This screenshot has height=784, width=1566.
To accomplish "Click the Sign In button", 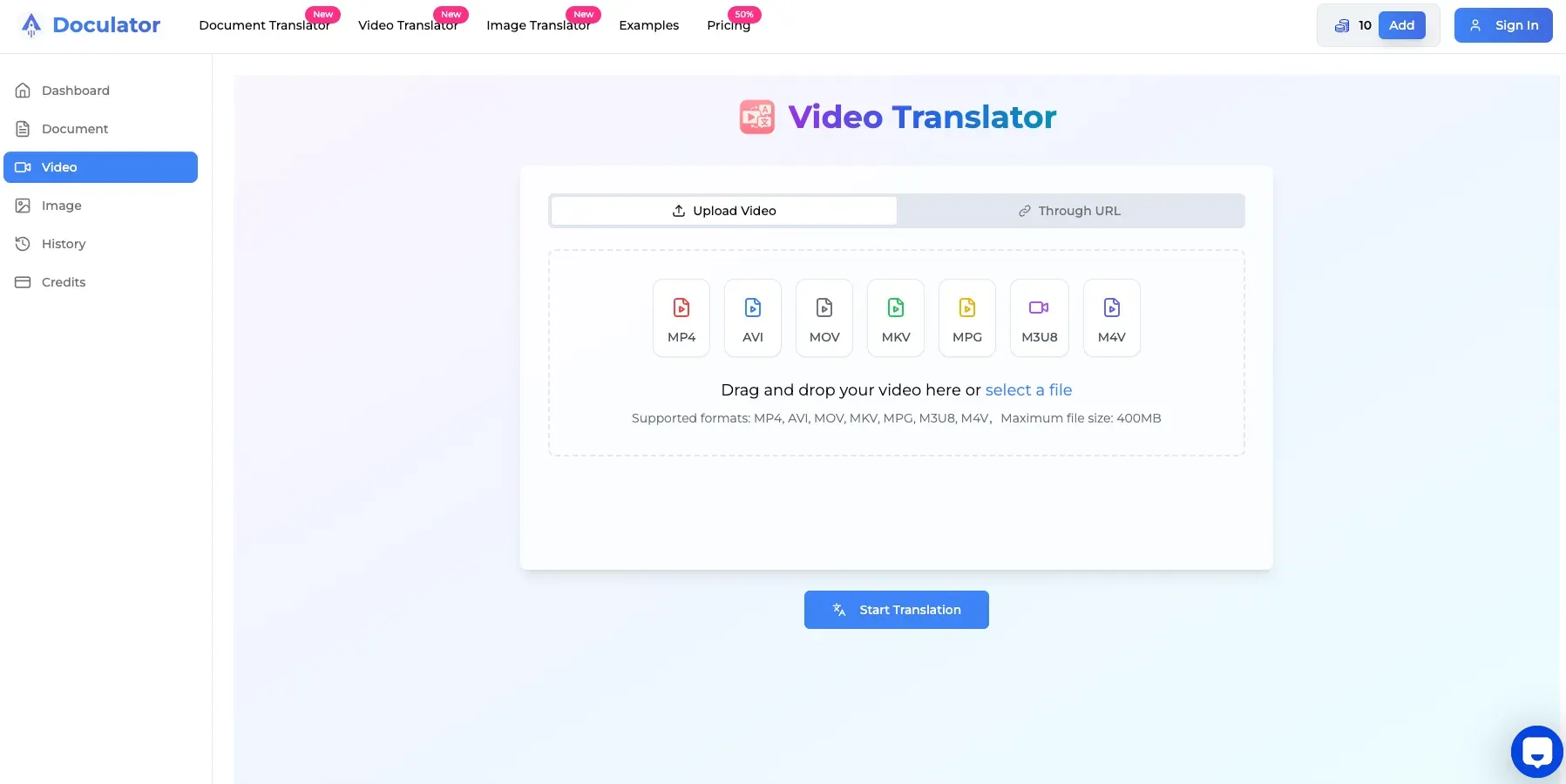I will [x=1503, y=25].
